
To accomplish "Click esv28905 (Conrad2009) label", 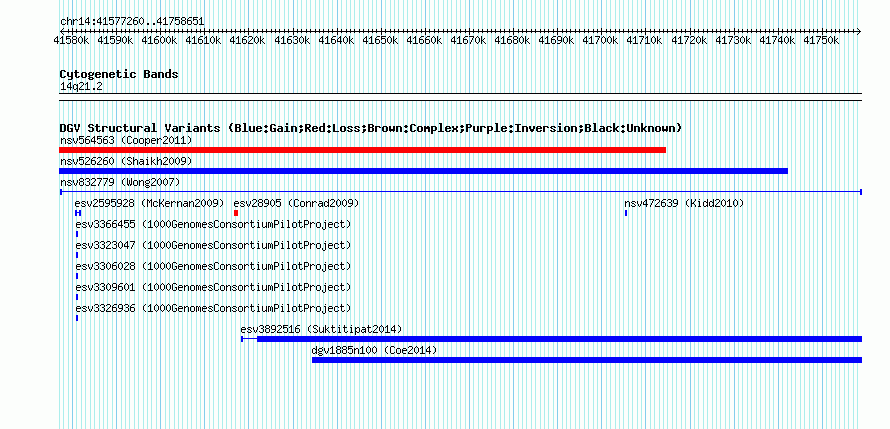I will pos(296,203).
